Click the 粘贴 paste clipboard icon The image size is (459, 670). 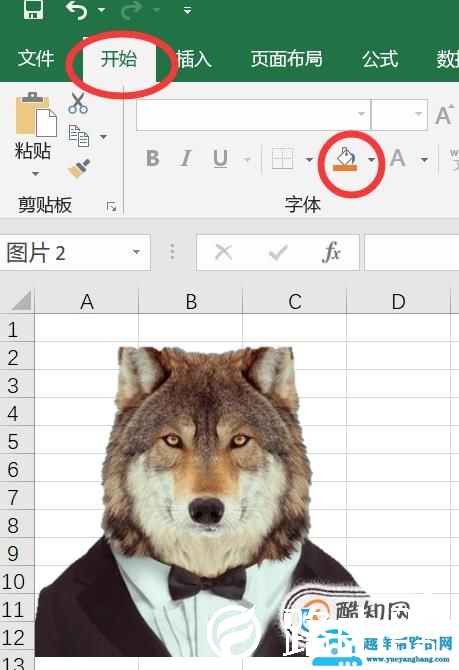click(x=36, y=114)
